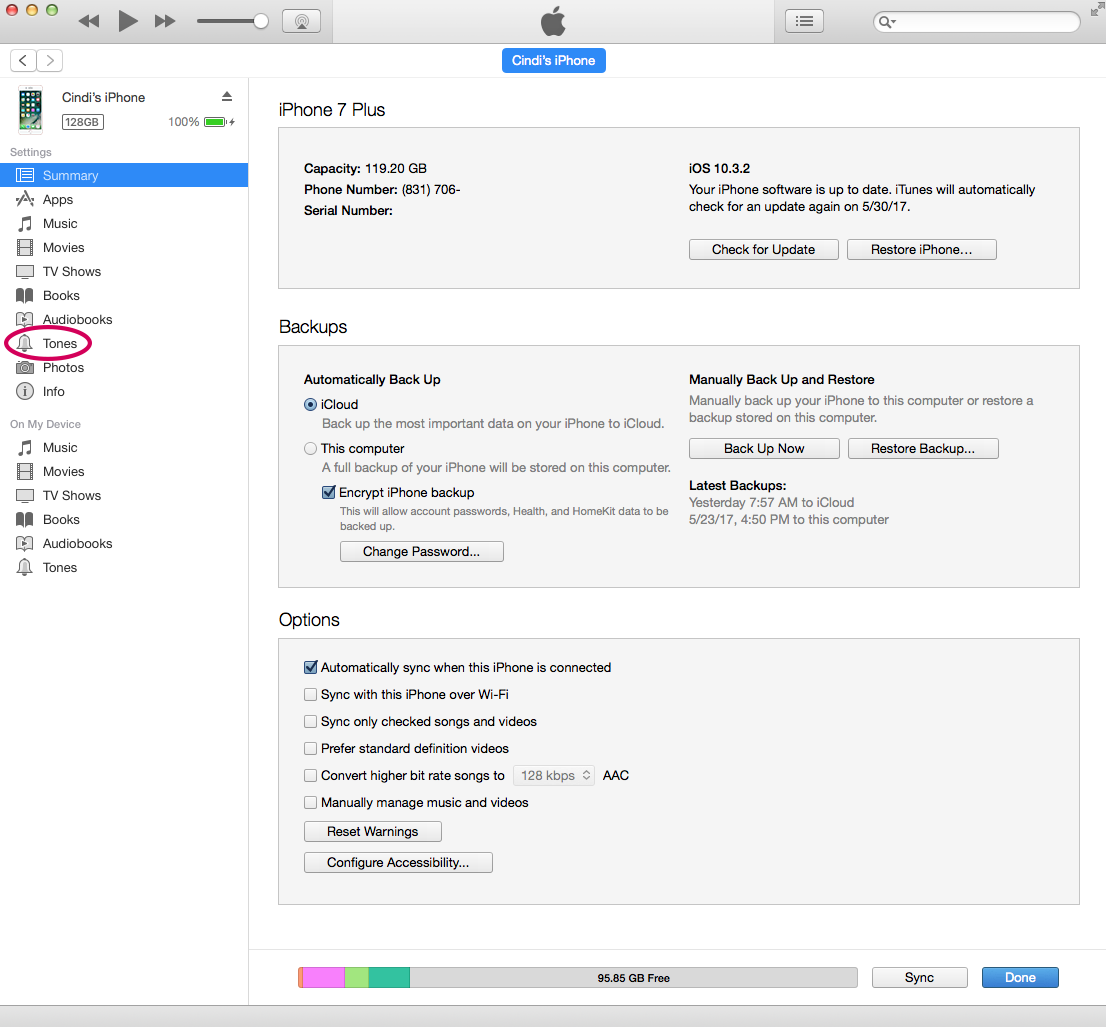Image resolution: width=1106 pixels, height=1027 pixels.
Task: Enable Sync only checked songs and videos
Action: [310, 722]
